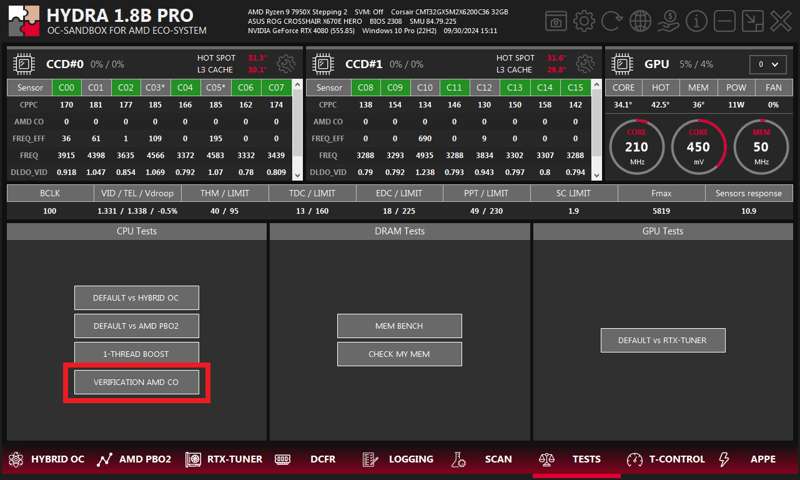Screen dimensions: 800x480
Task: Open the LOGGING tab
Action: (400, 460)
